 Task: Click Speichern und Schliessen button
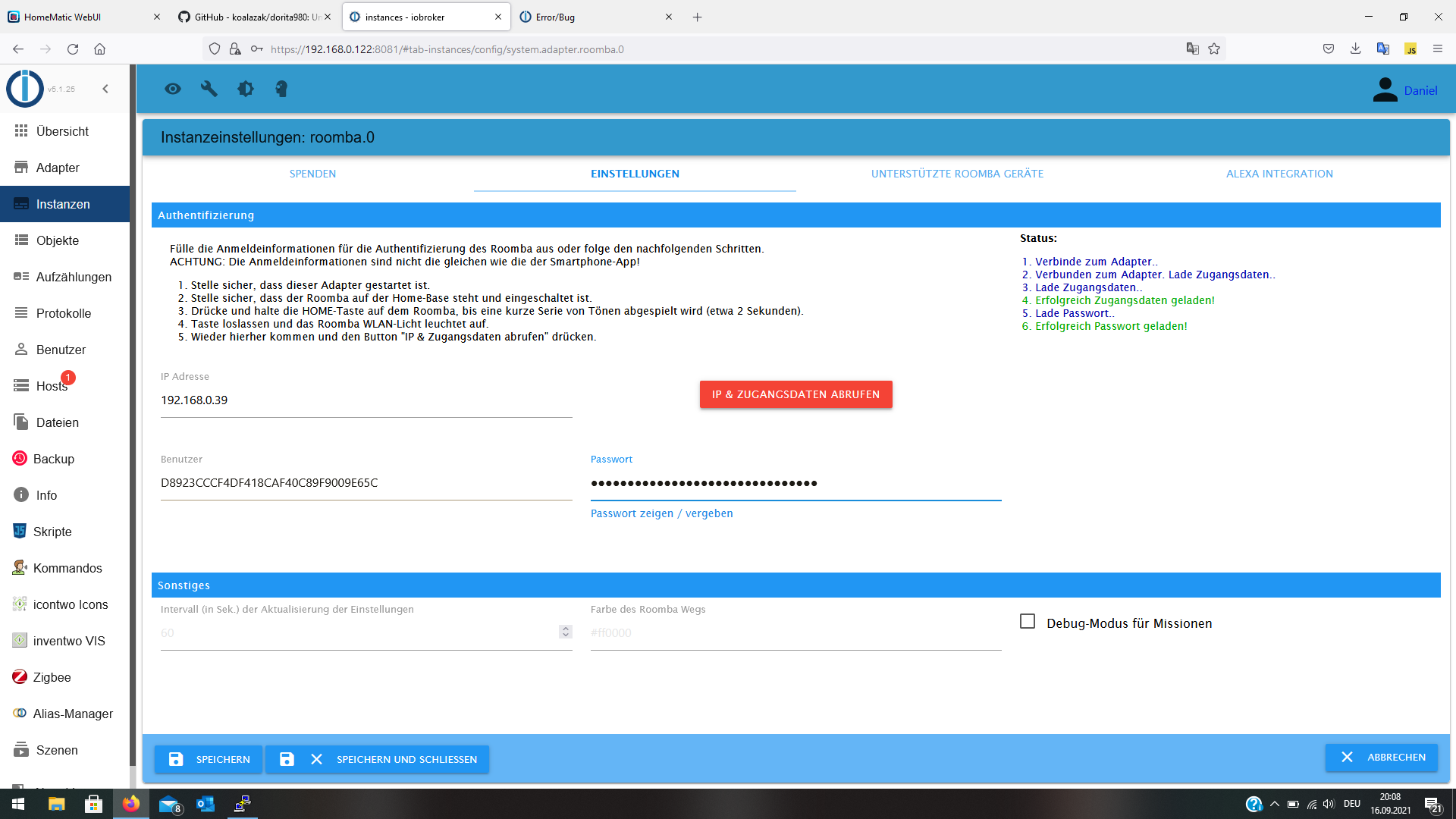click(378, 759)
